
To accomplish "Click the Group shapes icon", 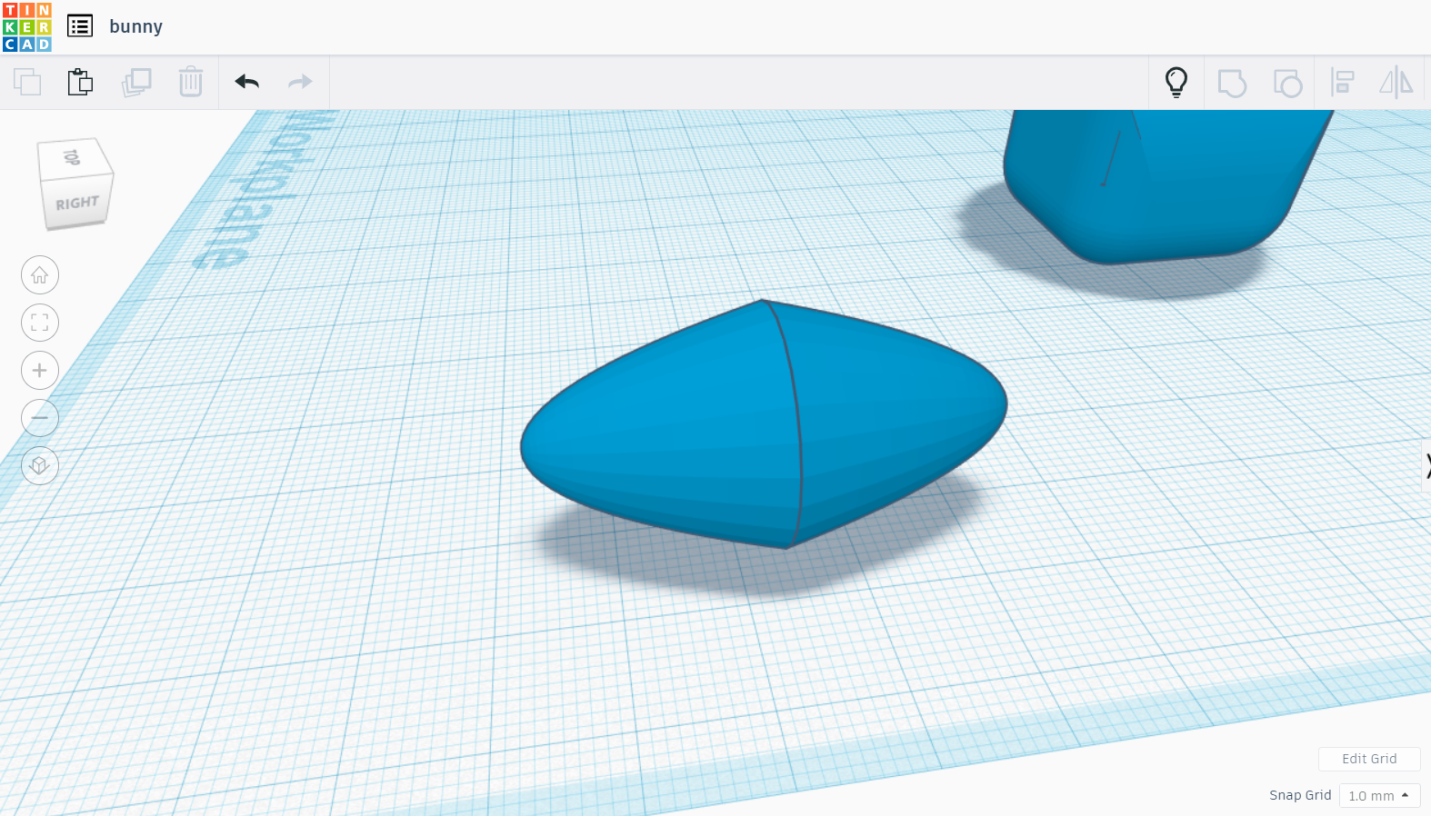I will pyautogui.click(x=1232, y=82).
